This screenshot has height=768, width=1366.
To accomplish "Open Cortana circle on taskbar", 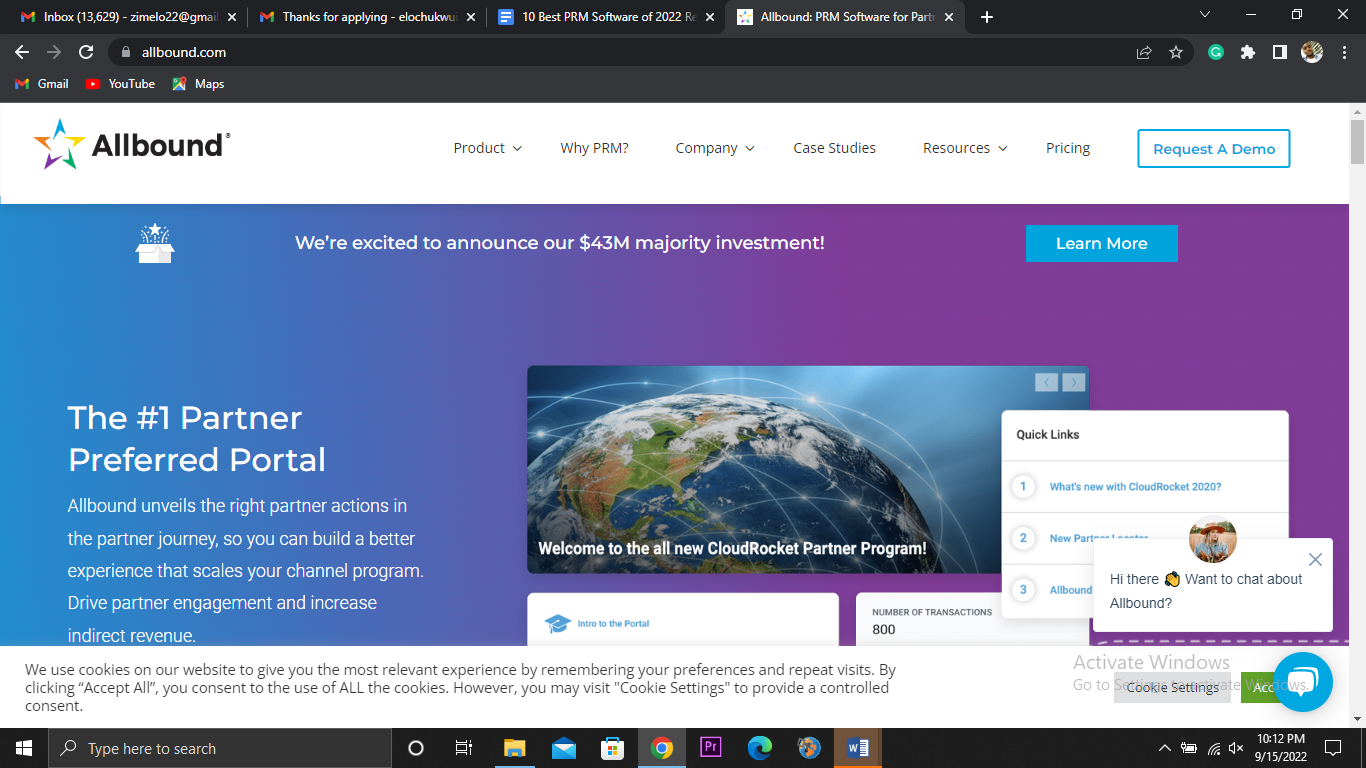I will coord(416,748).
